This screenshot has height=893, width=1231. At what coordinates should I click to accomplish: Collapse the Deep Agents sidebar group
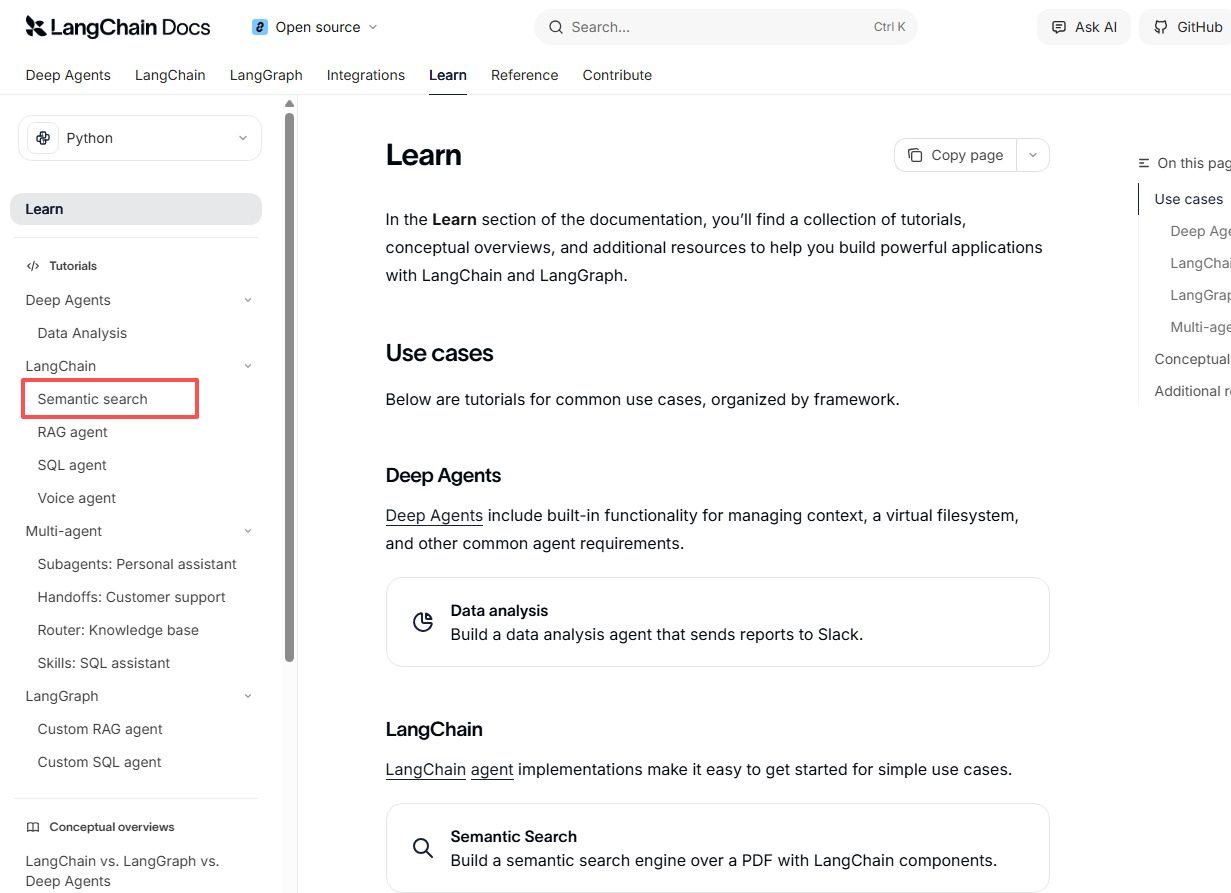tap(248, 300)
